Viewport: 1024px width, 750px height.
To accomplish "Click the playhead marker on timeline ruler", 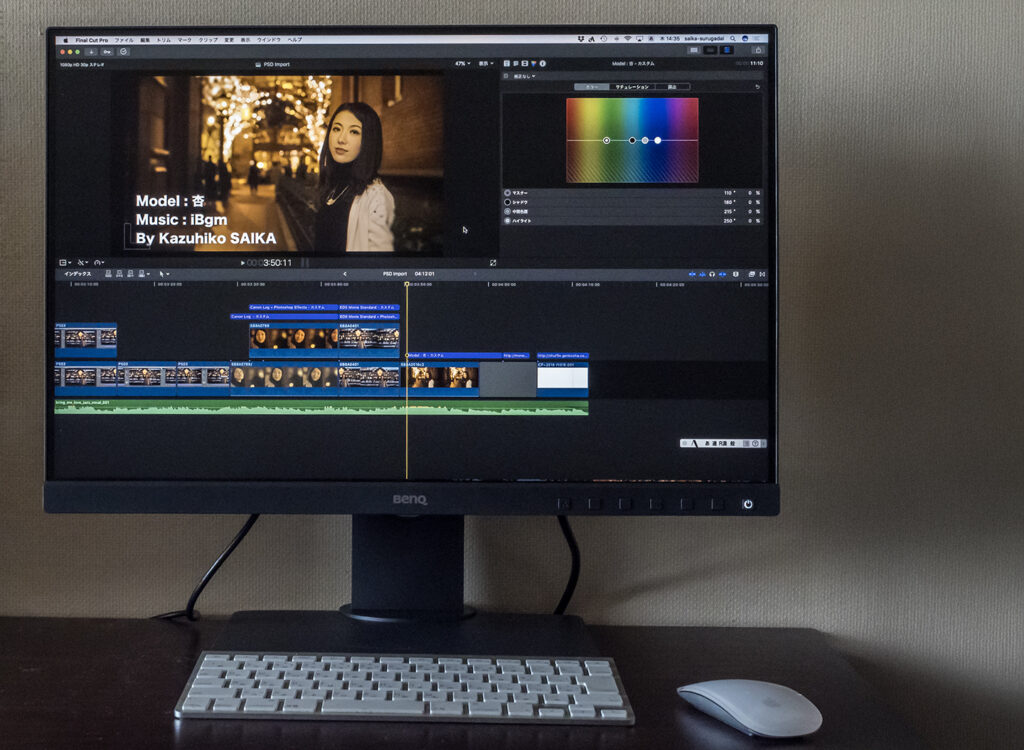I will pos(407,284).
